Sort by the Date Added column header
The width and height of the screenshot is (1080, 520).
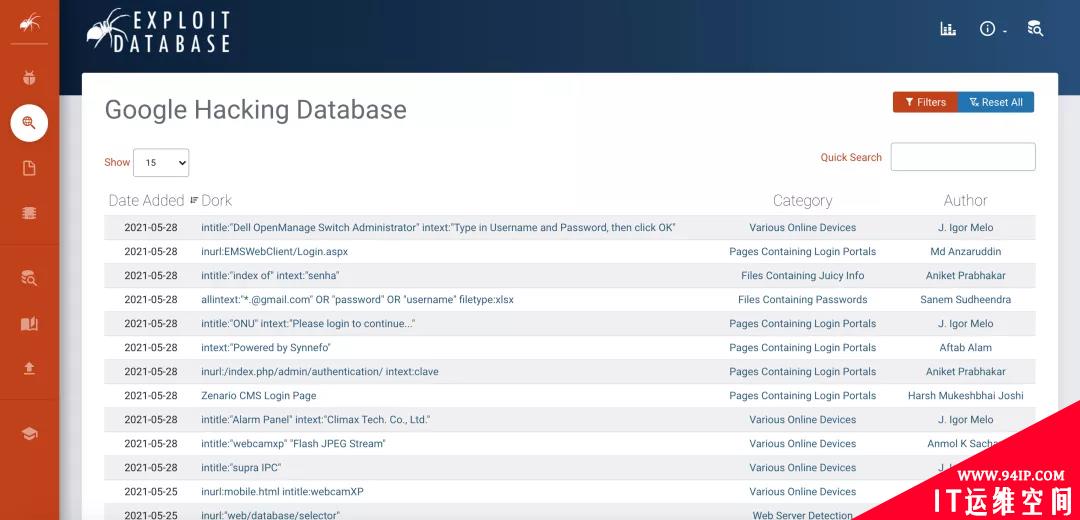coord(147,200)
